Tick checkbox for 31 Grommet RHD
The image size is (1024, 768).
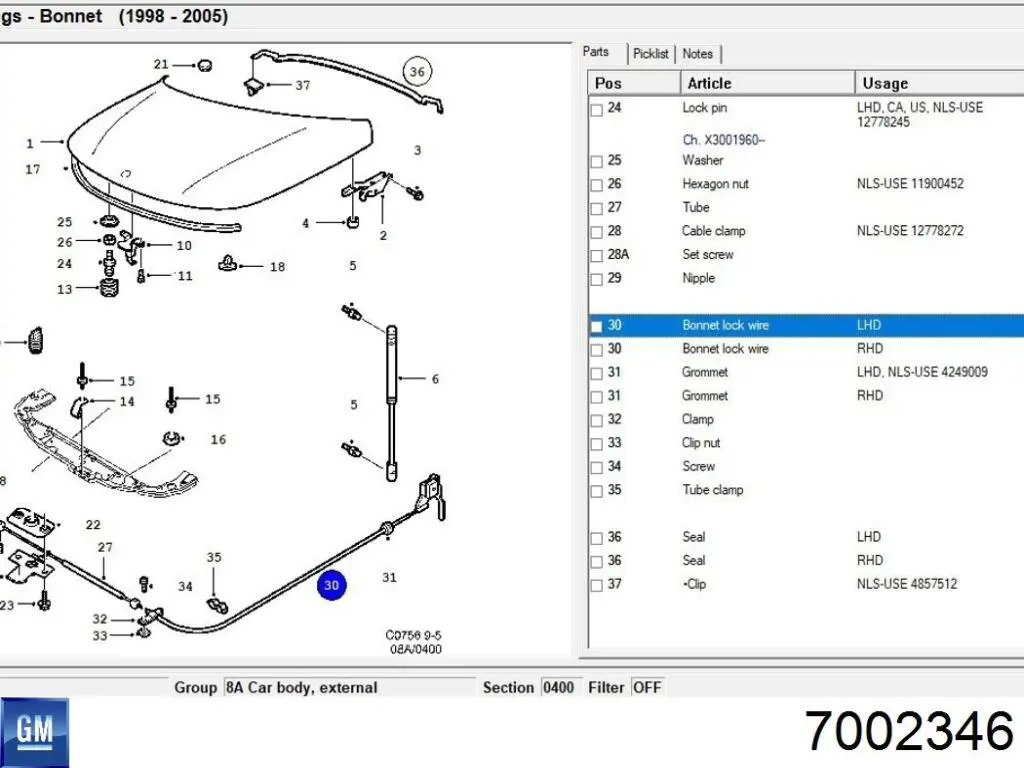[596, 396]
